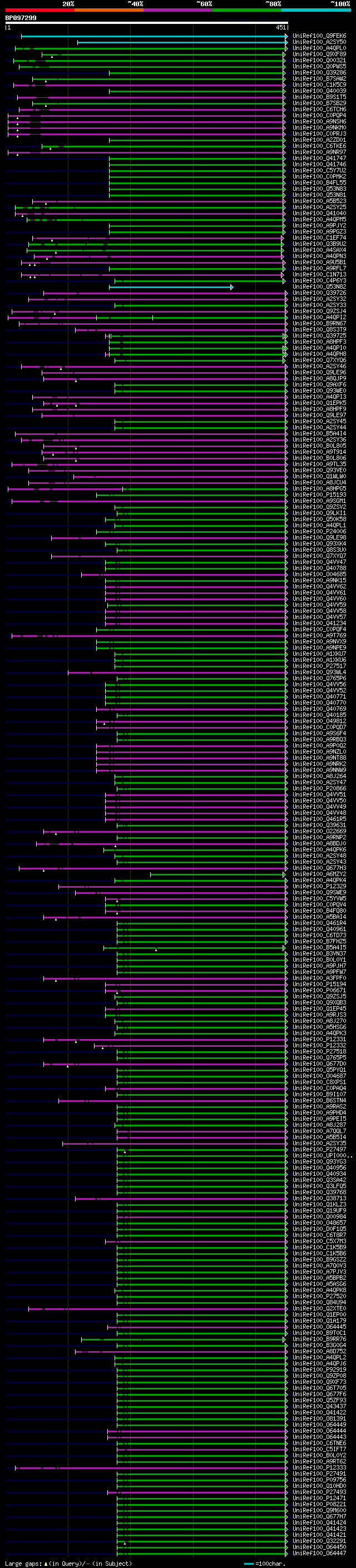Click hit name UniRef100_Q39726
The height and width of the screenshot is (1568, 356).
coord(319,293)
